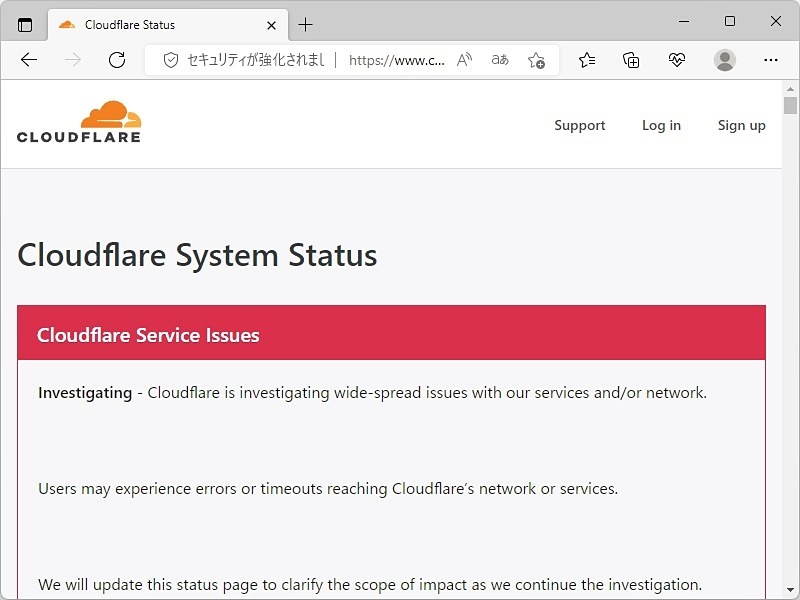Click the translate page icon
This screenshot has height=600, width=800.
click(x=500, y=60)
